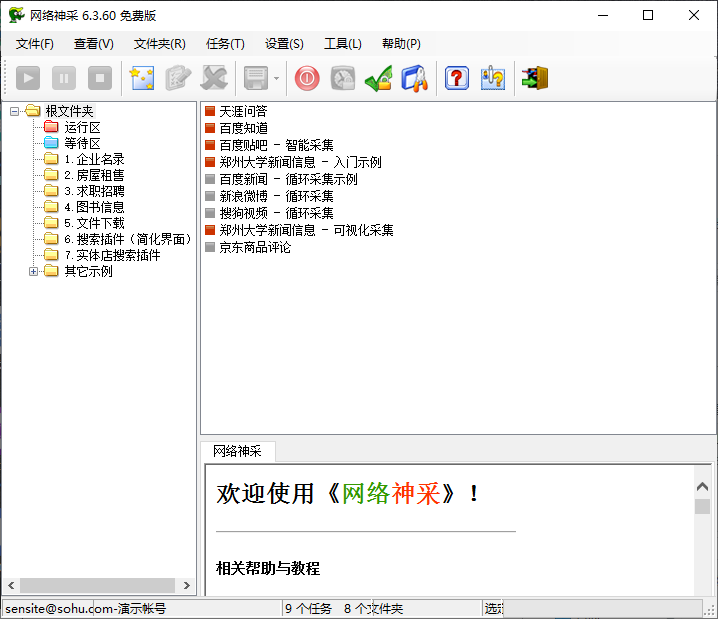The height and width of the screenshot is (619, 718).
Task: Select 郑州大学新闻信息 - 可视化采集 task
Action: click(306, 230)
